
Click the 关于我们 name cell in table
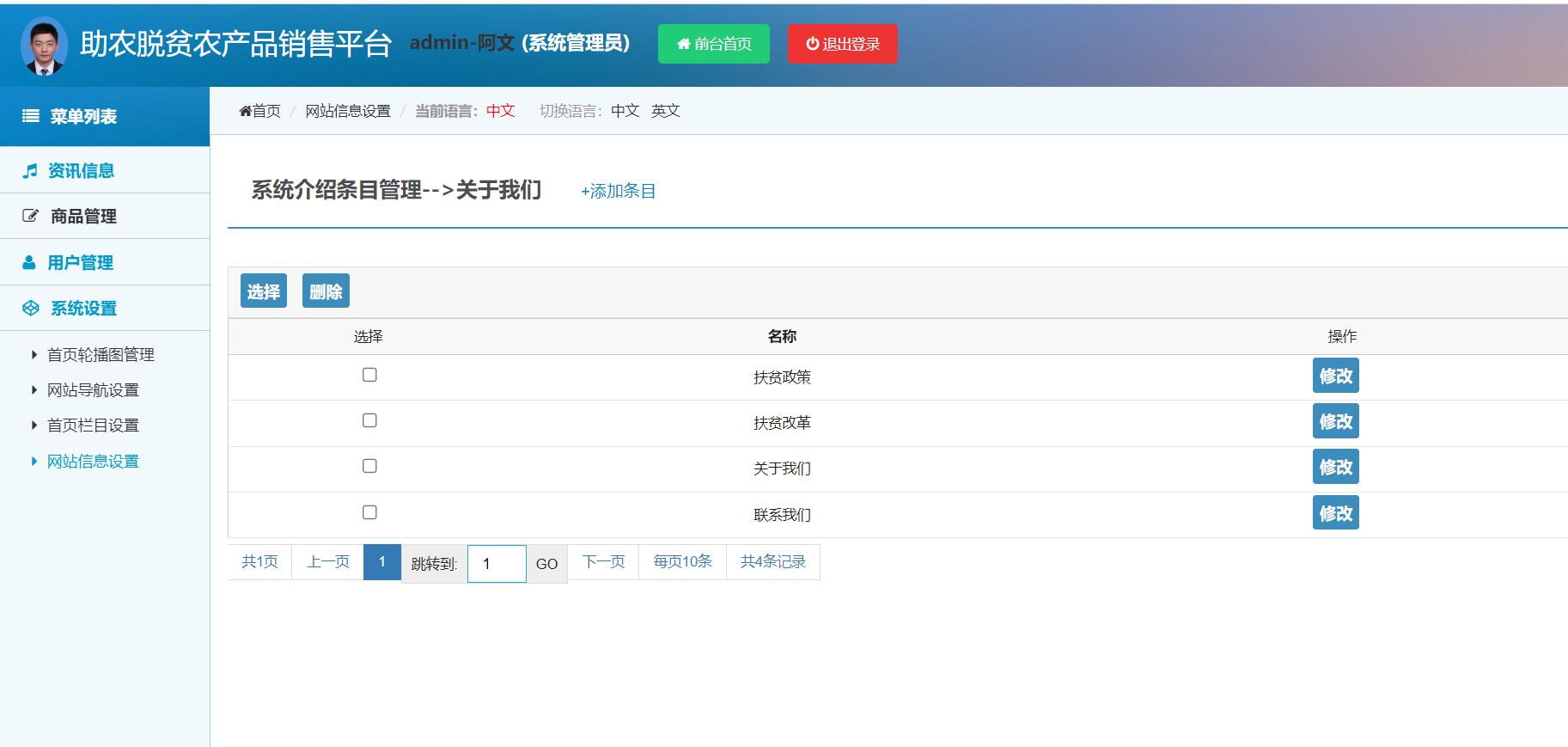tap(782, 468)
